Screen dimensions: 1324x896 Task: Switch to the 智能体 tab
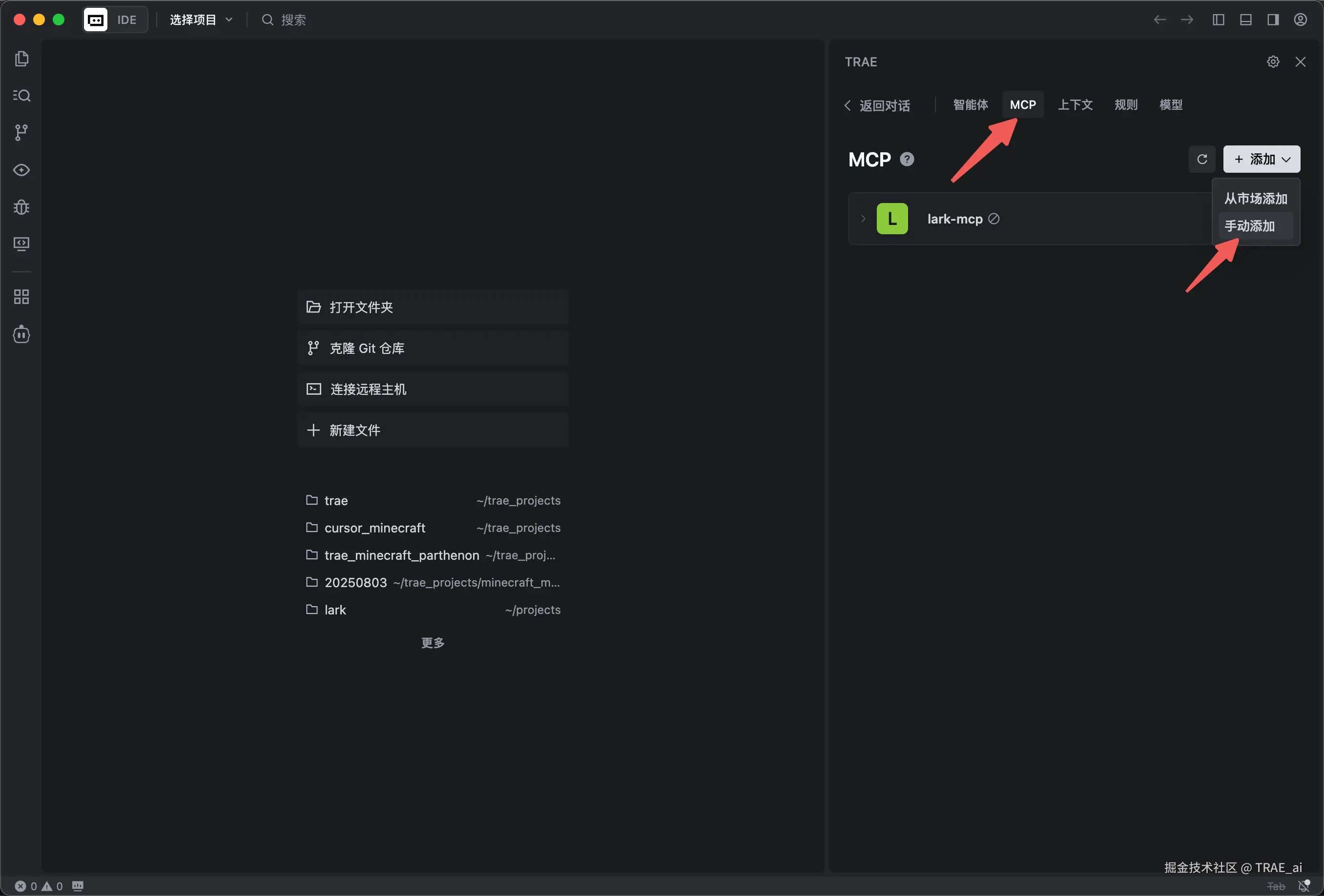point(970,105)
